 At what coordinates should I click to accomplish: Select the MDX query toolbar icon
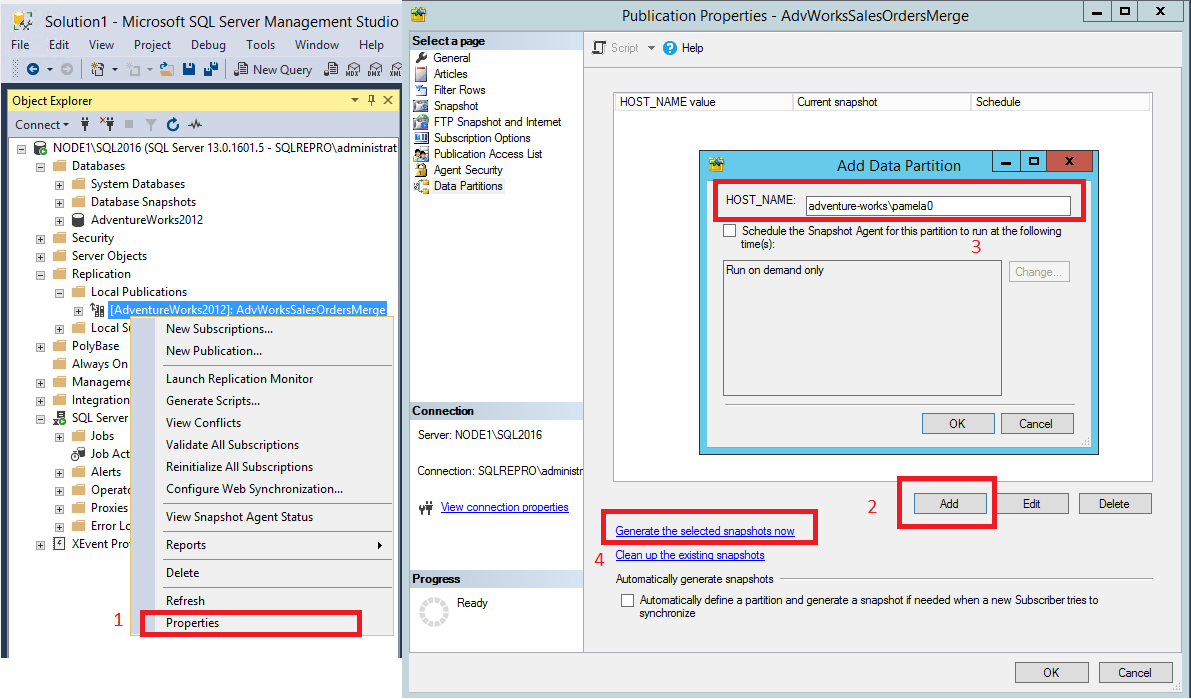tap(352, 69)
